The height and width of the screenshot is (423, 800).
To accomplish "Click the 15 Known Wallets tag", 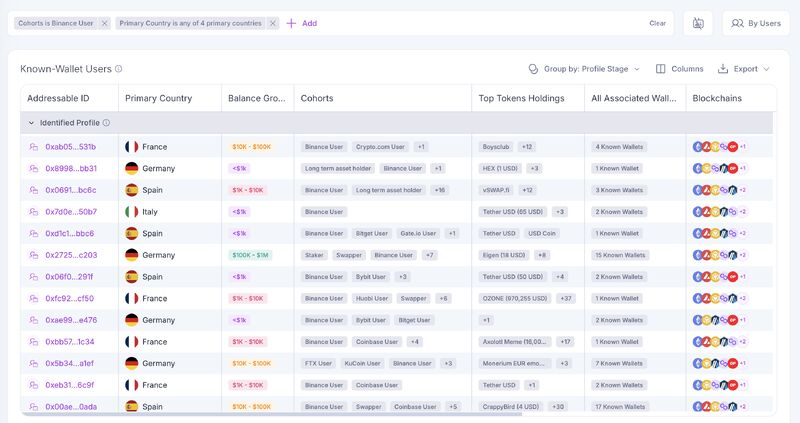I will point(620,255).
